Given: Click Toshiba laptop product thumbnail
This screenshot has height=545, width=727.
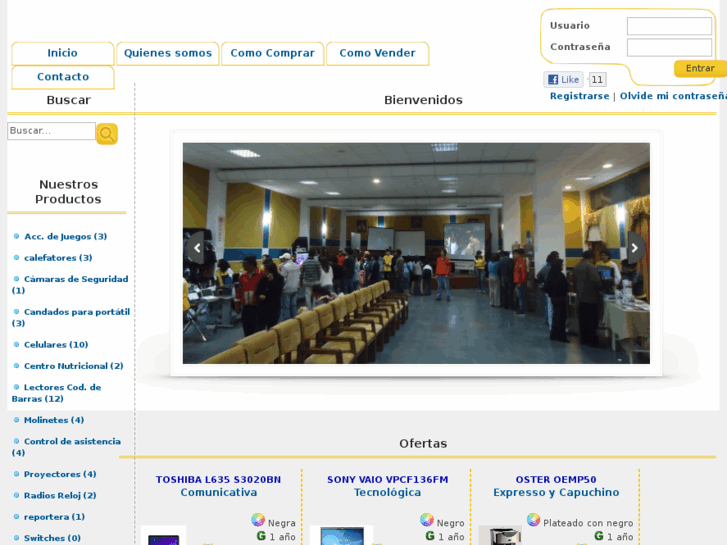Looking at the screenshot, I should pyautogui.click(x=164, y=536).
